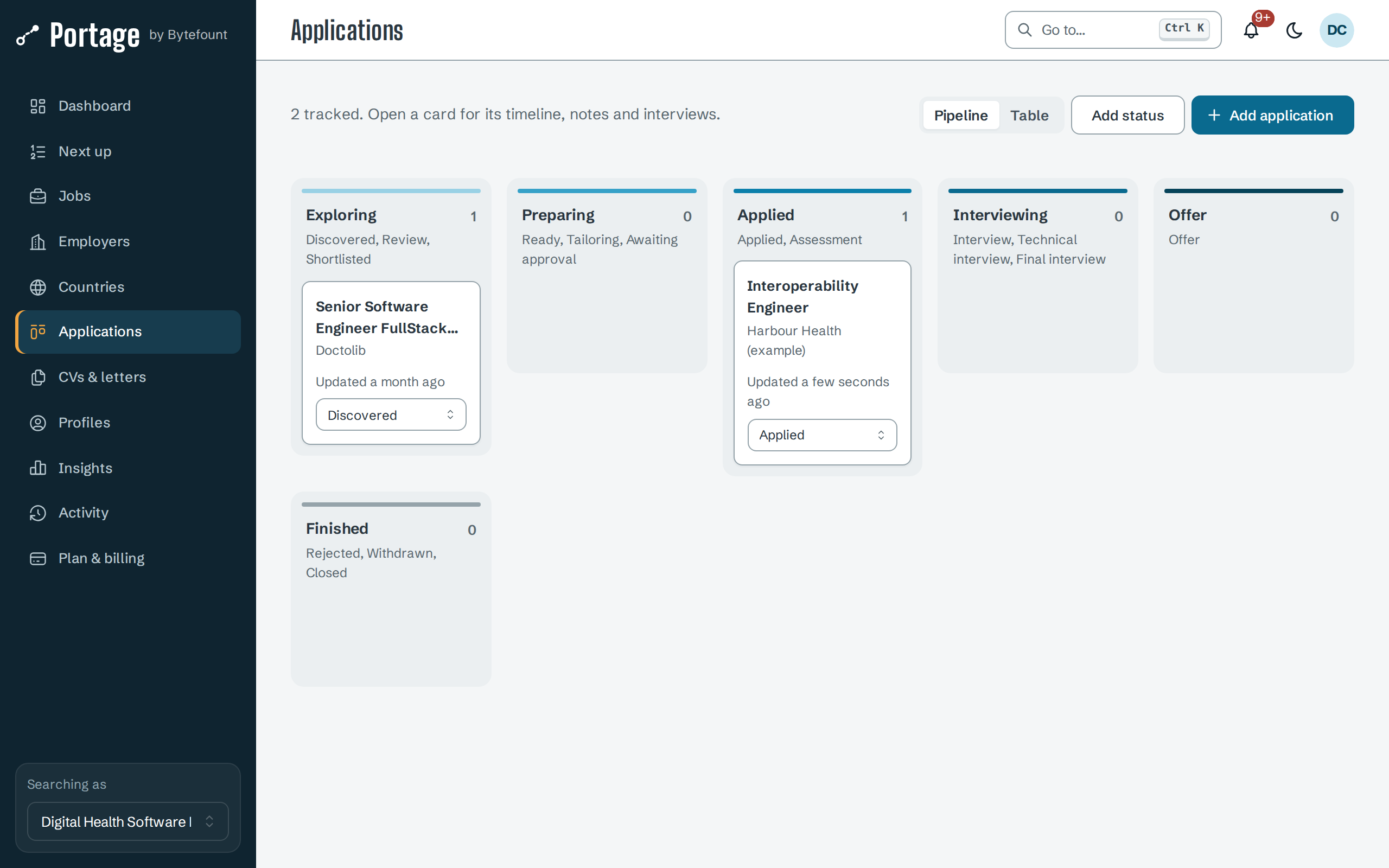The image size is (1389, 868).
Task: Click the Profiles person icon
Action: (38, 423)
